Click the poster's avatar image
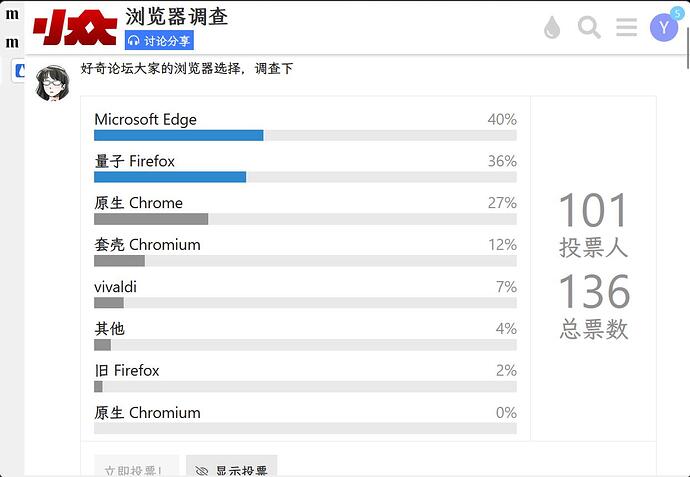 tap(51, 83)
